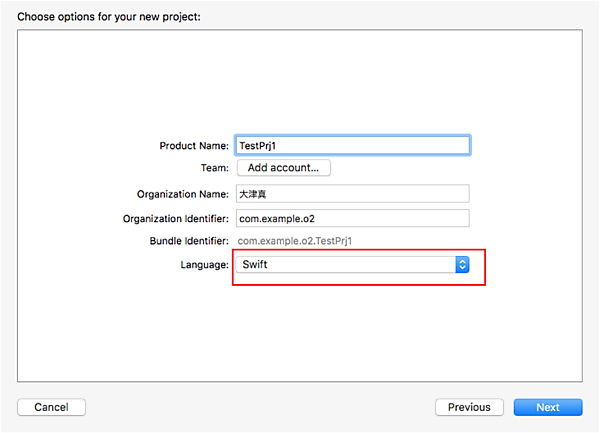Click the Team label

214,169
